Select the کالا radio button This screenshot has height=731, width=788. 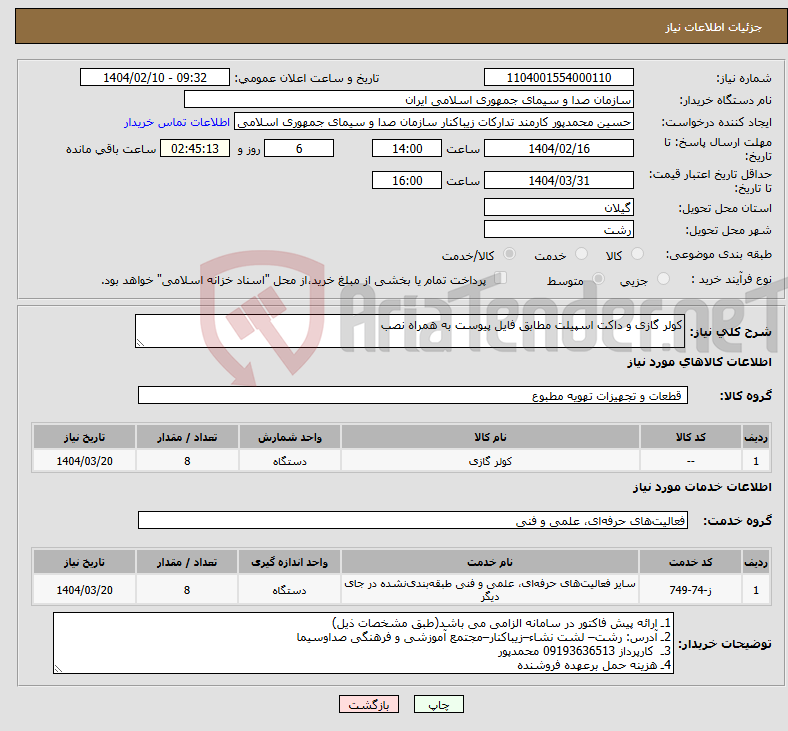pyautogui.click(x=637, y=254)
